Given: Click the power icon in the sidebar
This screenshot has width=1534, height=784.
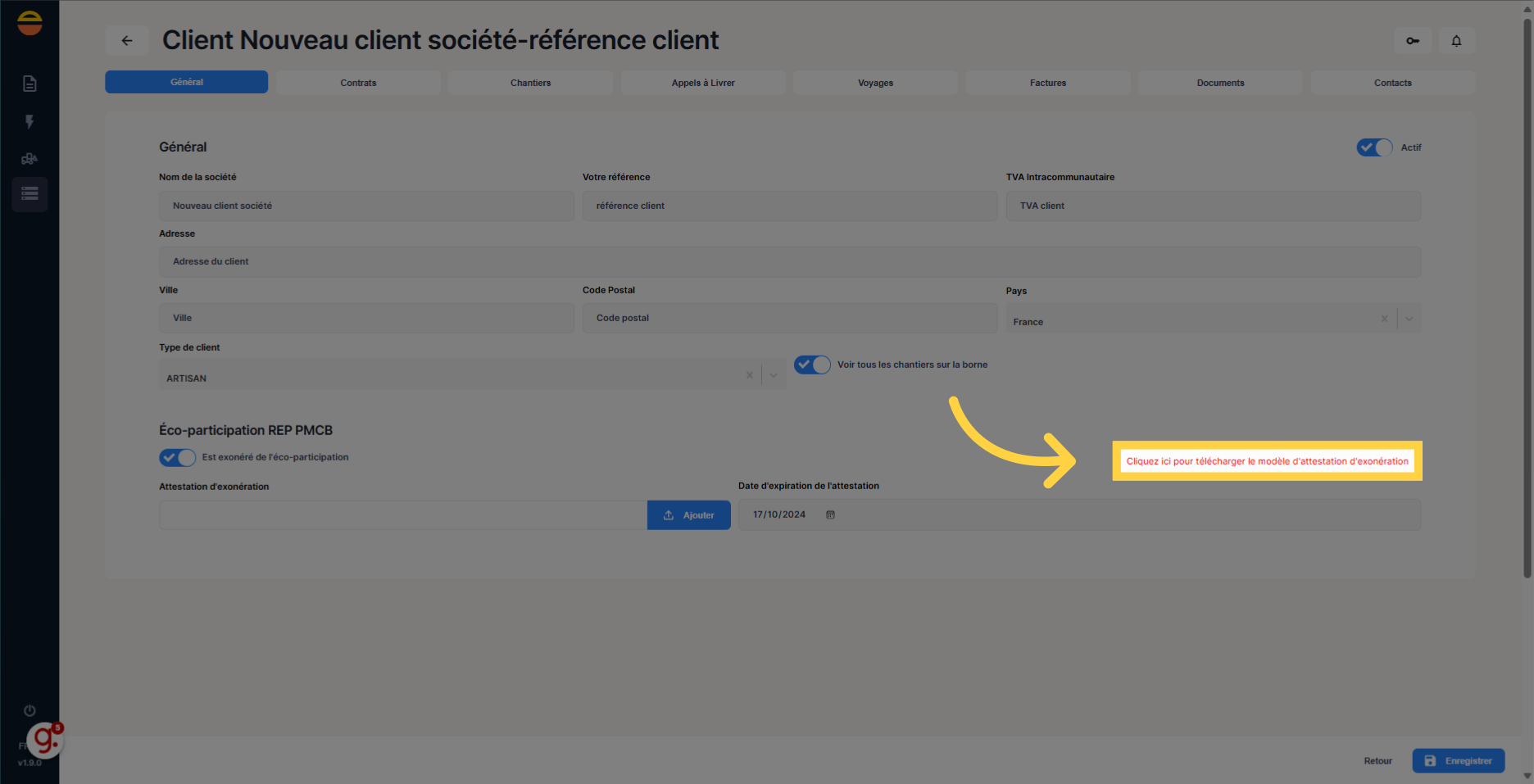Looking at the screenshot, I should coord(29,710).
